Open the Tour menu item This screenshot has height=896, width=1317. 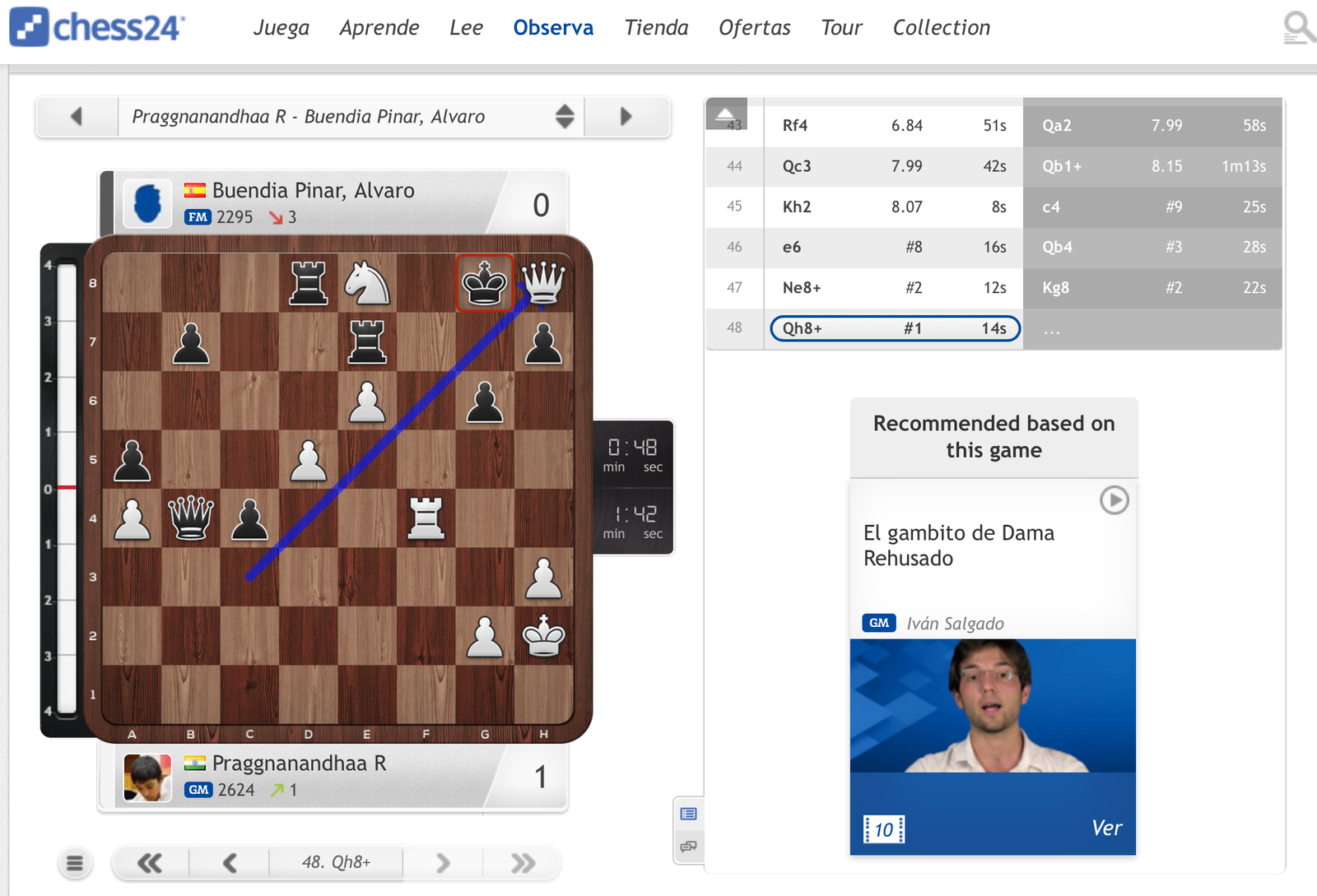841,28
